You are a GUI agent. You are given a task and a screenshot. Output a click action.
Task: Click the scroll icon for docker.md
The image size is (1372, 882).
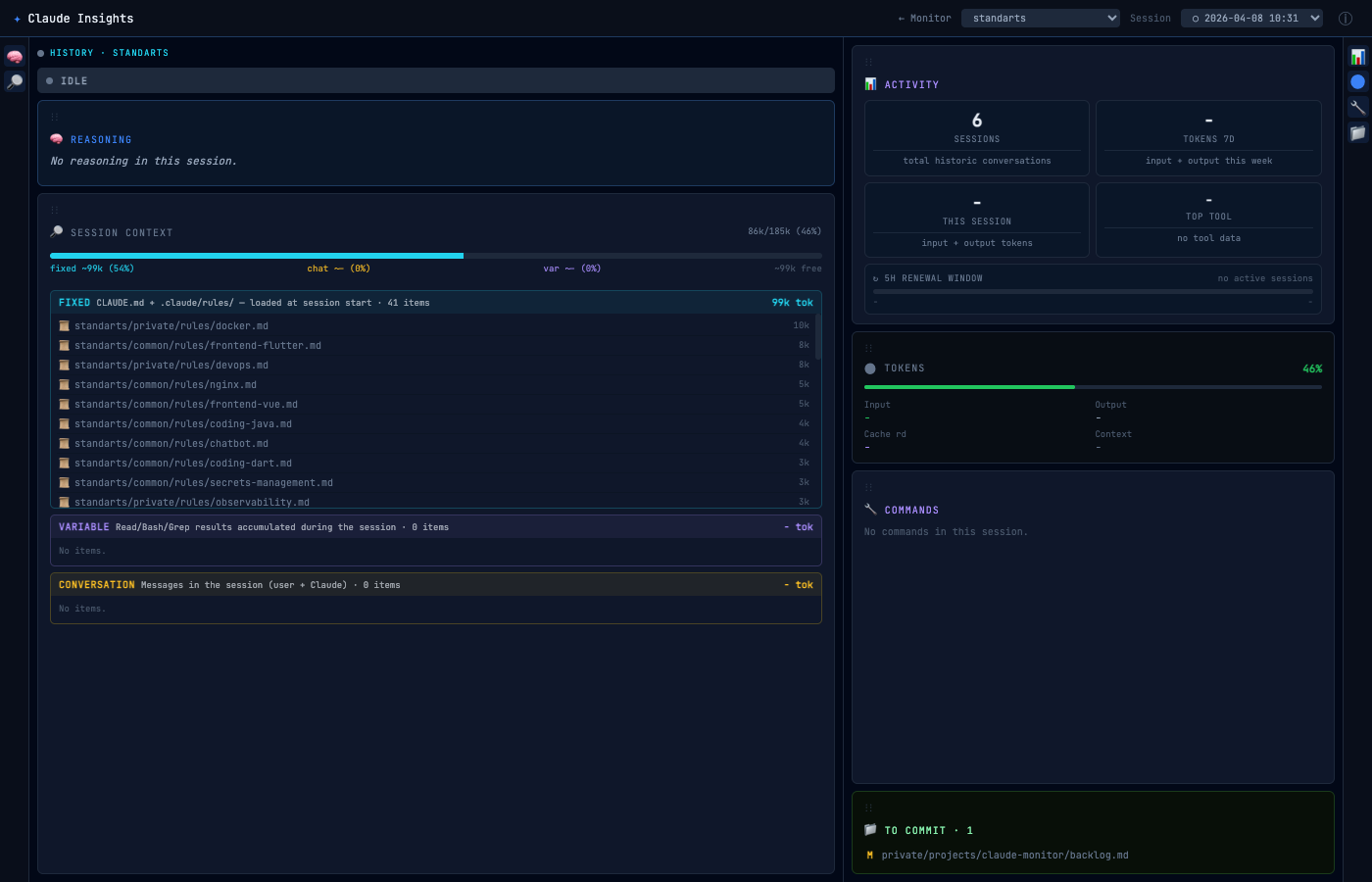point(64,326)
